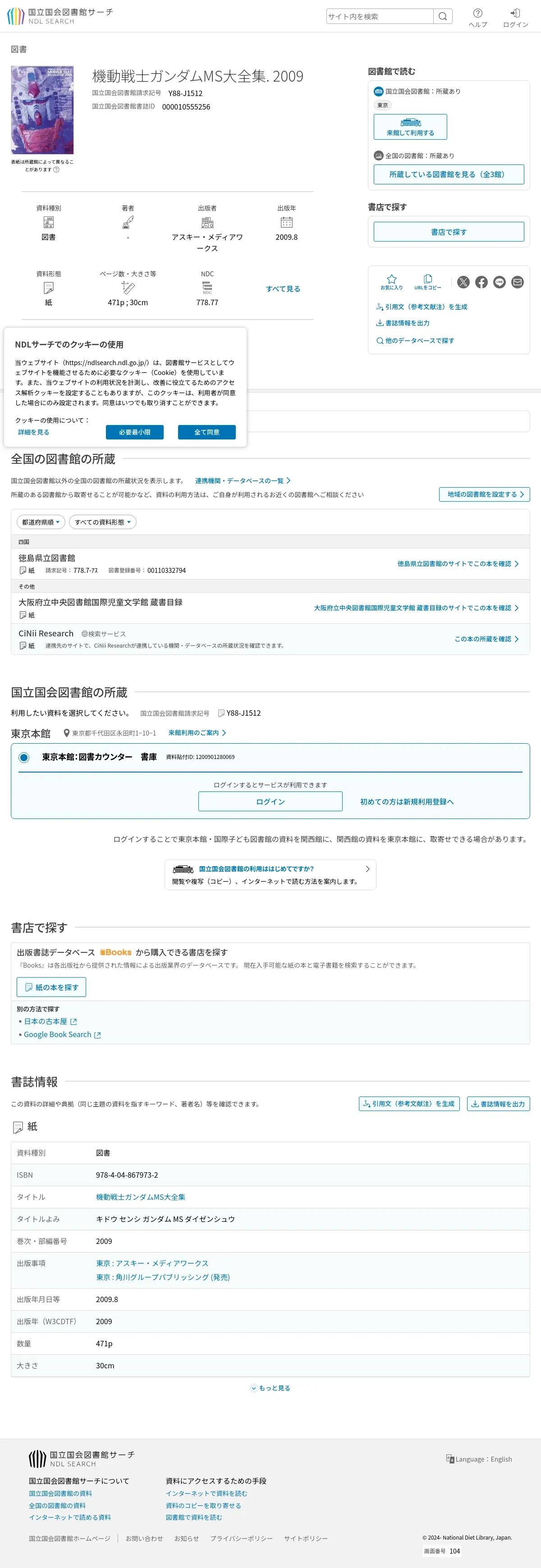
Task: Click the help icon beside the cover note
Action: pos(57,170)
